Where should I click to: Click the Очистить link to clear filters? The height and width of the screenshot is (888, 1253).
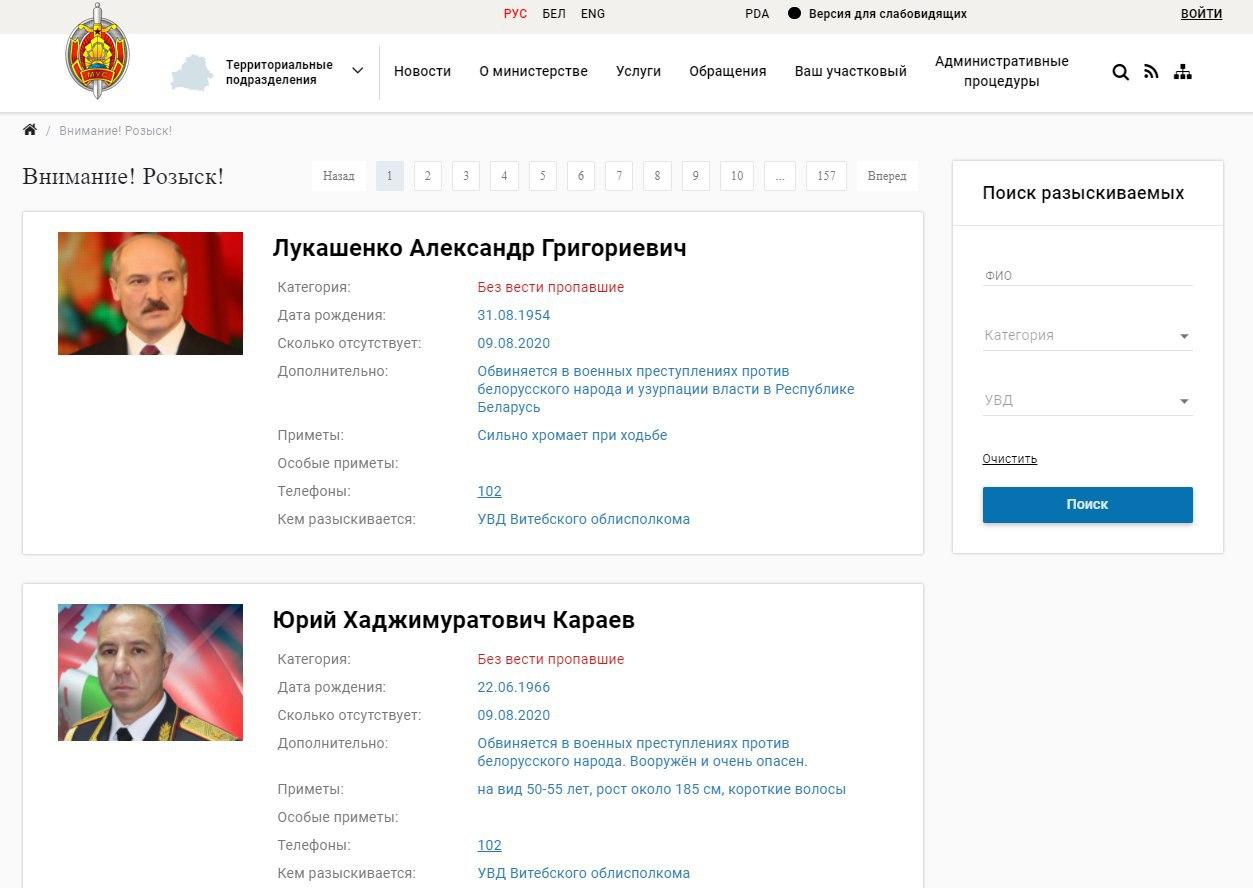[1009, 458]
